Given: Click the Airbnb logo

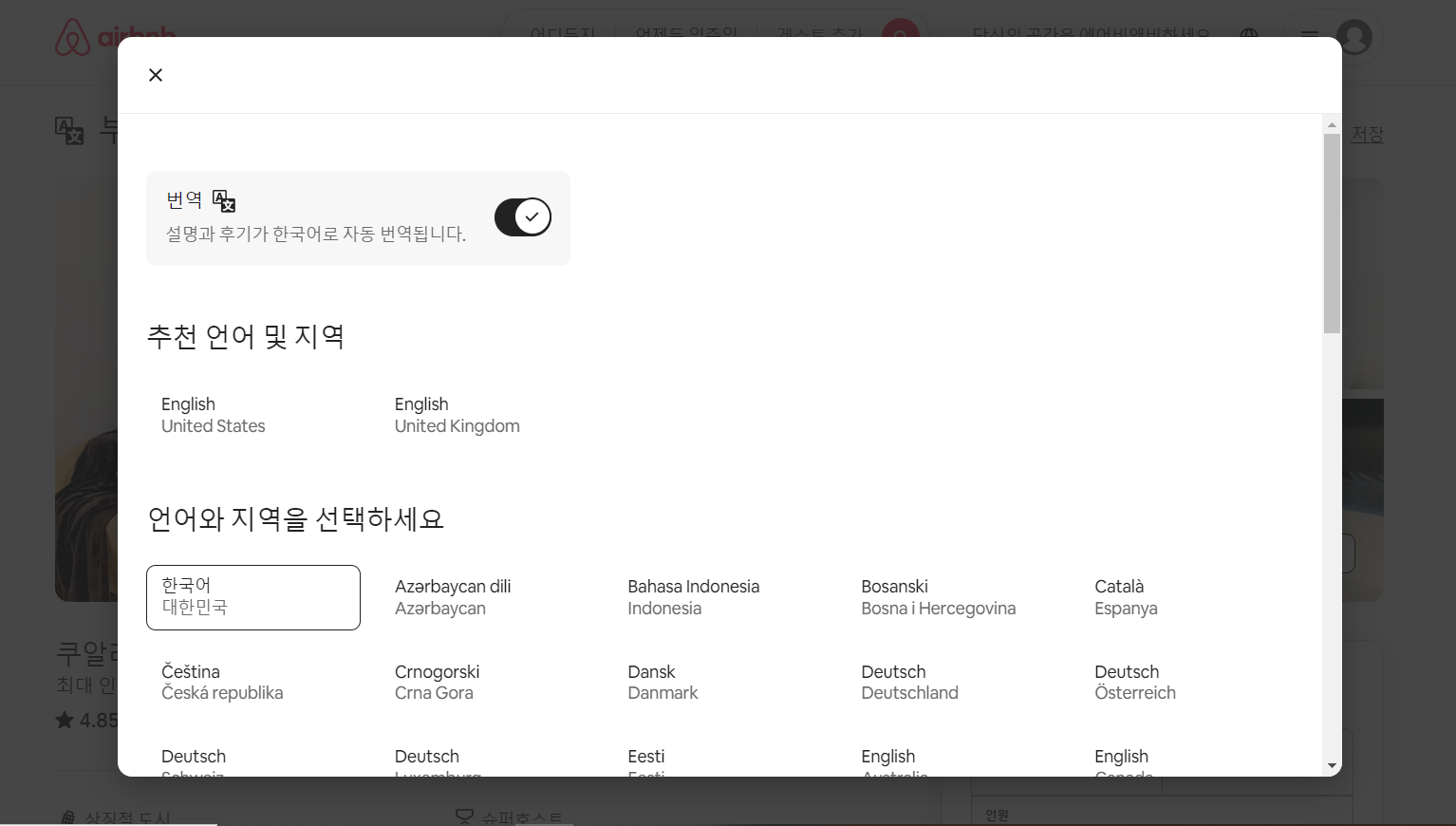Looking at the screenshot, I should coord(114,38).
